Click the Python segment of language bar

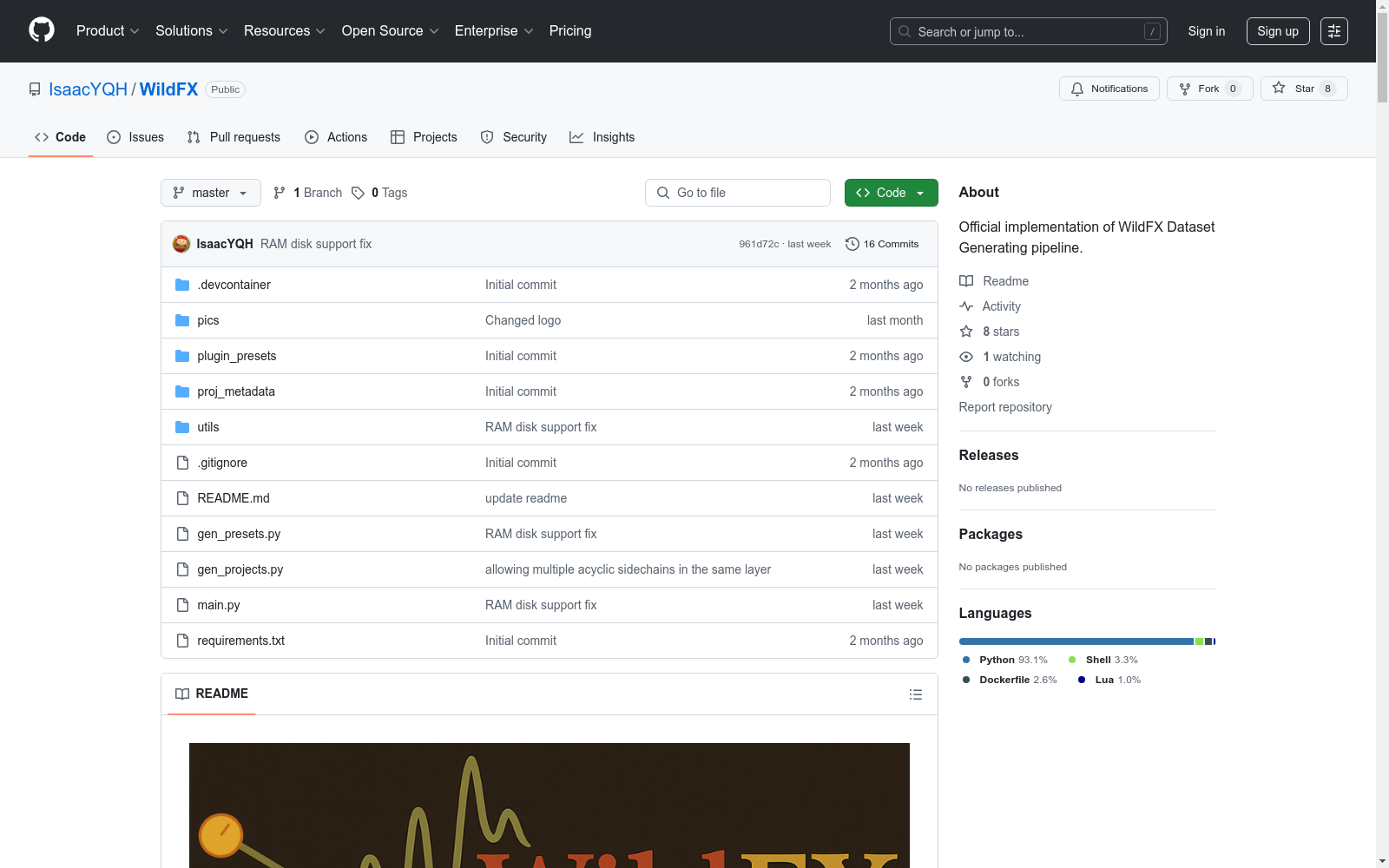(x=1076, y=641)
